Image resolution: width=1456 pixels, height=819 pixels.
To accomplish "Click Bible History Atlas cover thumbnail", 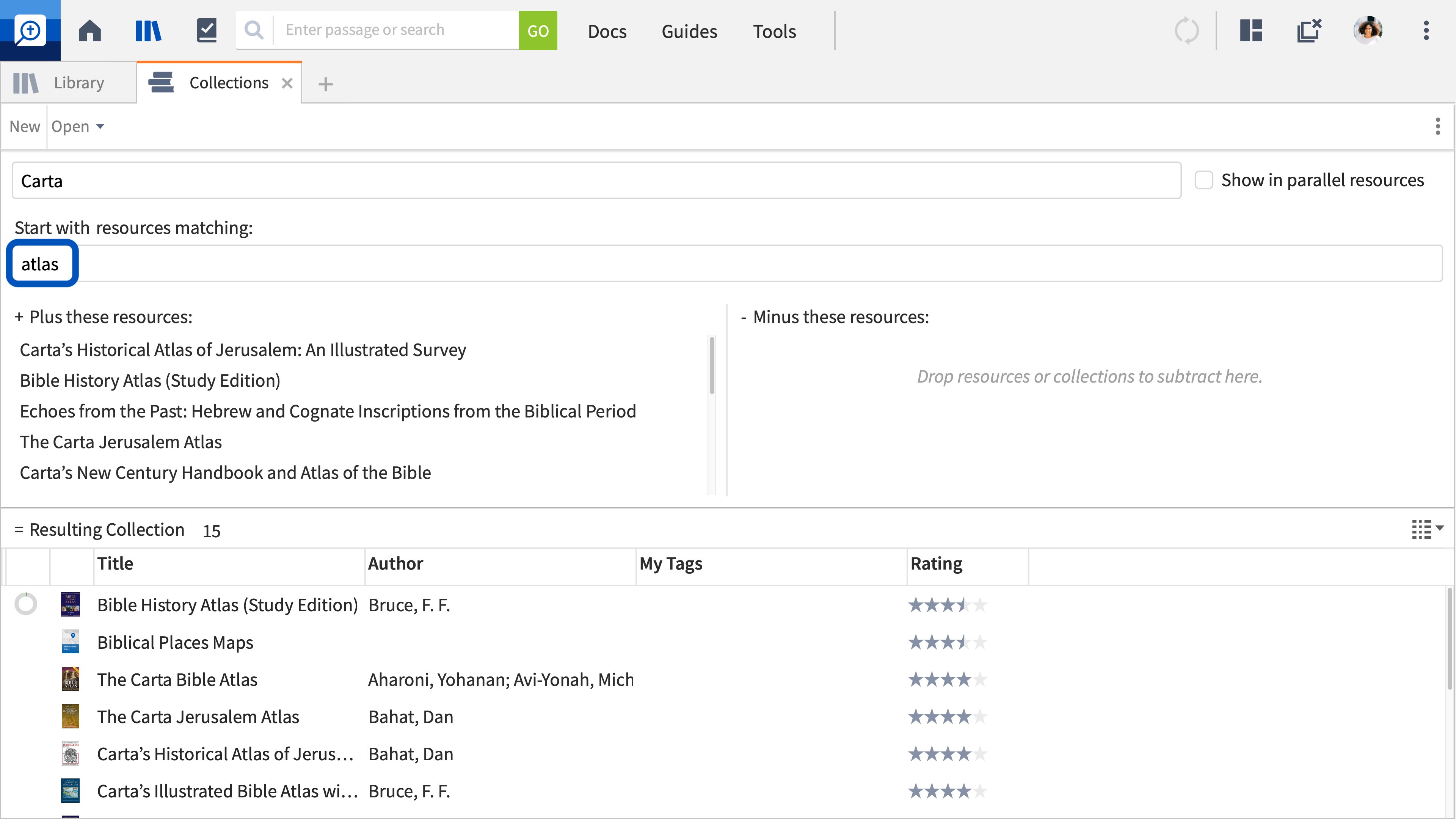I will click(x=71, y=604).
